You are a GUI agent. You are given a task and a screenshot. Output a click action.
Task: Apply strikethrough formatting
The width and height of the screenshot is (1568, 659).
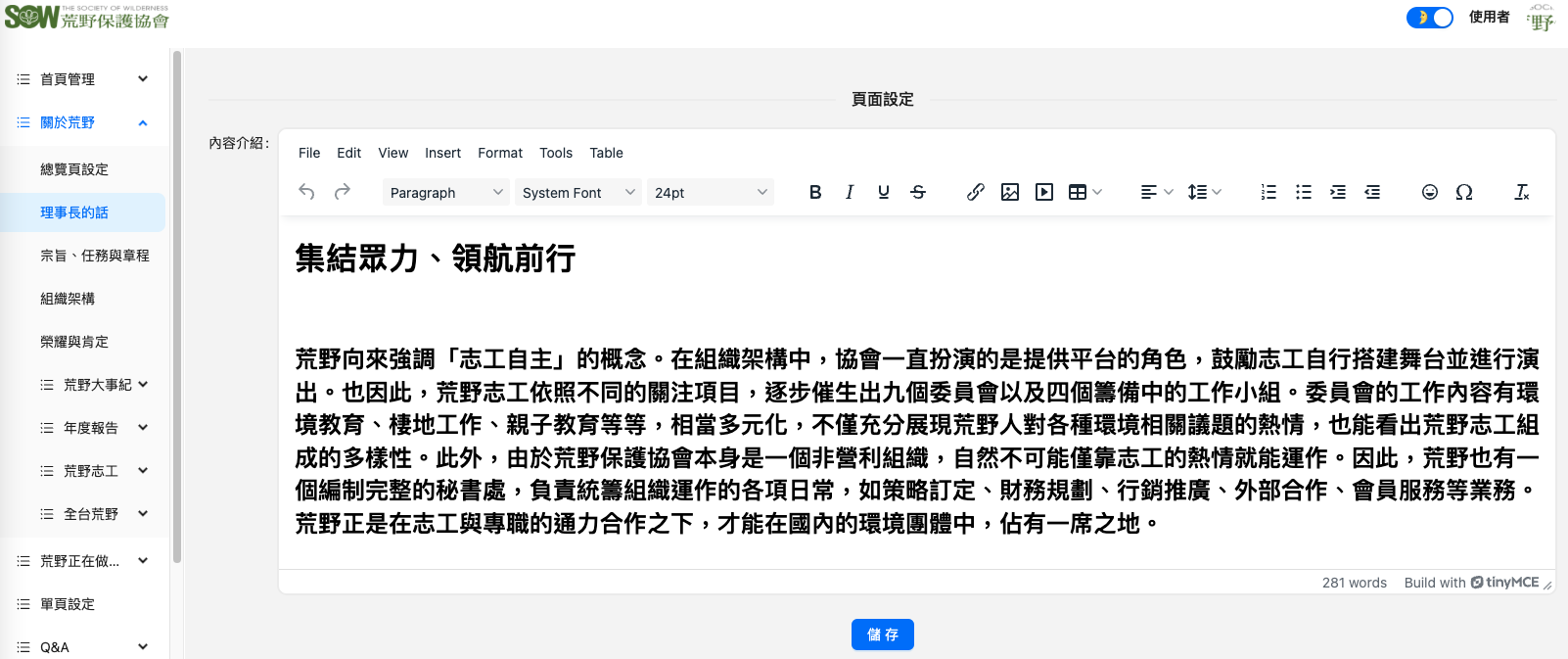918,193
